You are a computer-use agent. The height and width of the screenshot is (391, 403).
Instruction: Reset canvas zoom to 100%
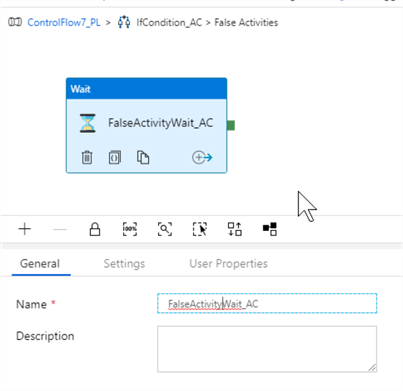130,229
